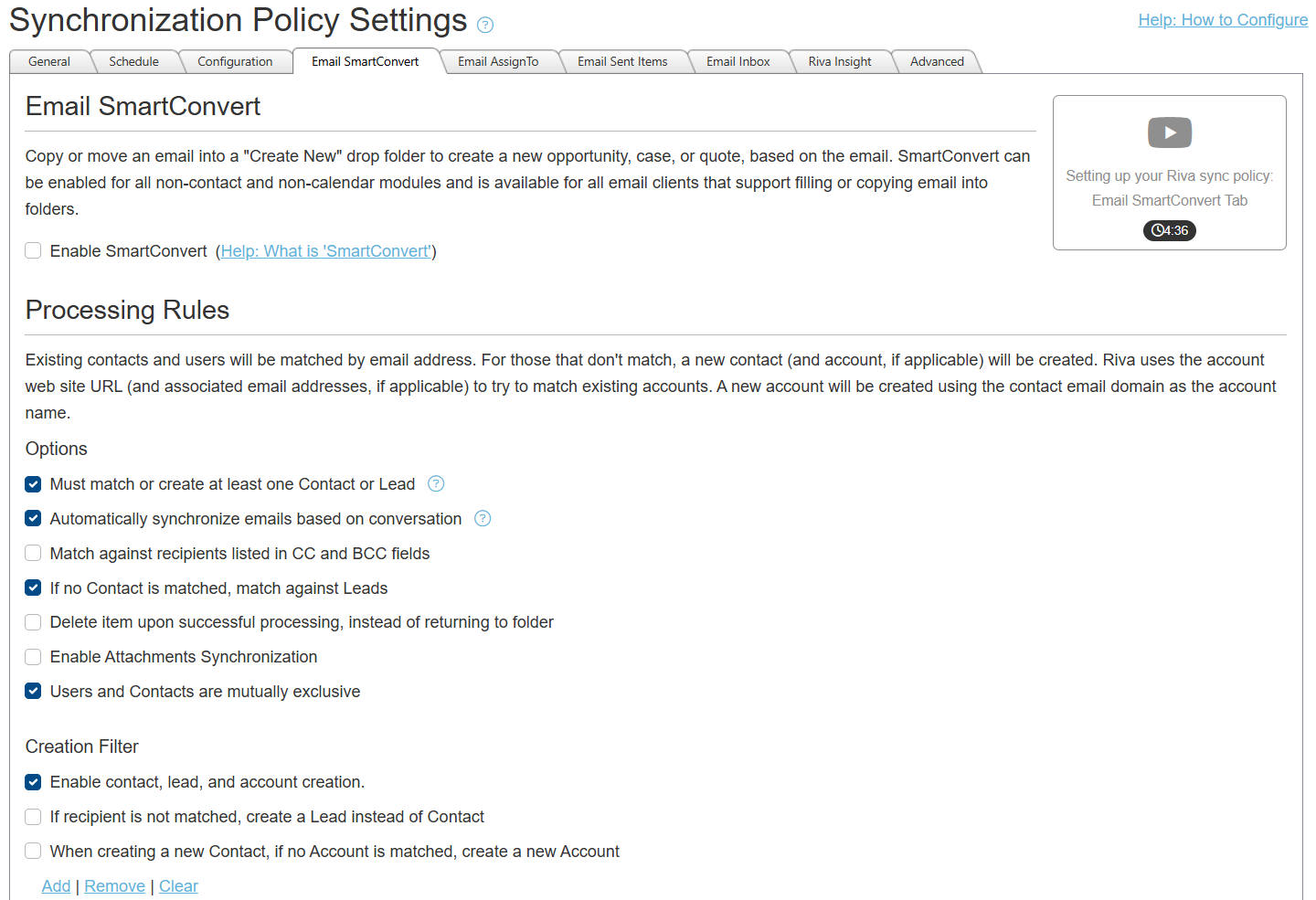The height and width of the screenshot is (900, 1316).
Task: Open Help: How to Configure link
Action: pyautogui.click(x=1223, y=20)
